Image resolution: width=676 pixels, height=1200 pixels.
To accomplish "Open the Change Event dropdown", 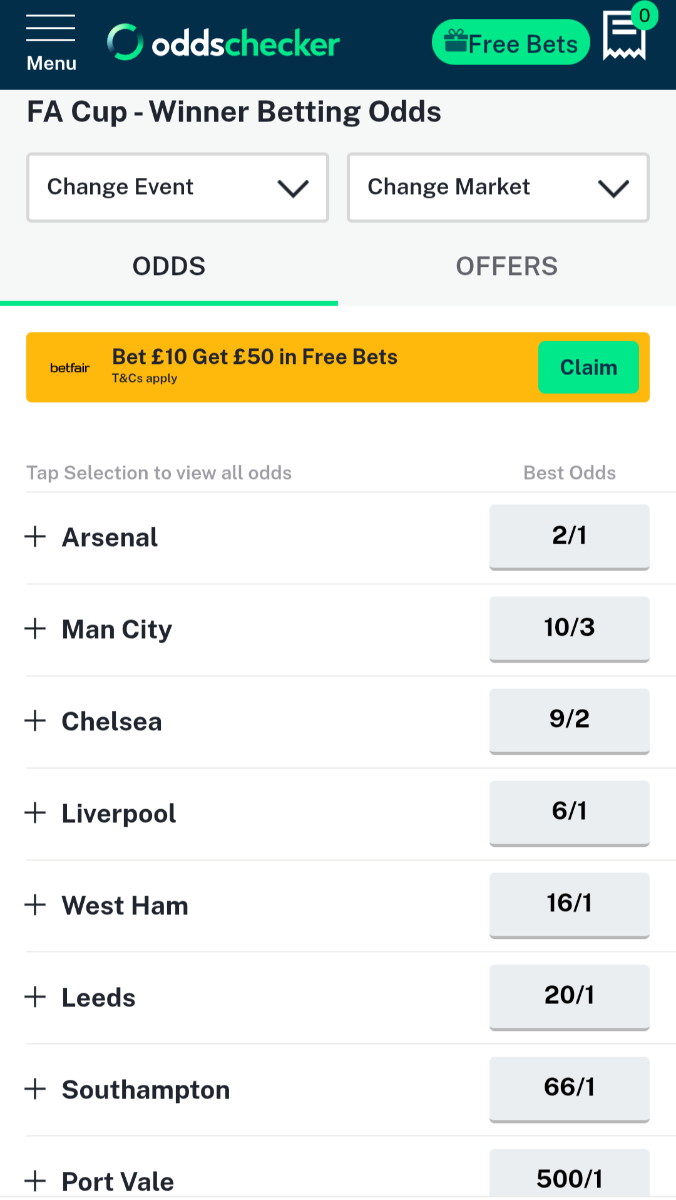I will (177, 187).
